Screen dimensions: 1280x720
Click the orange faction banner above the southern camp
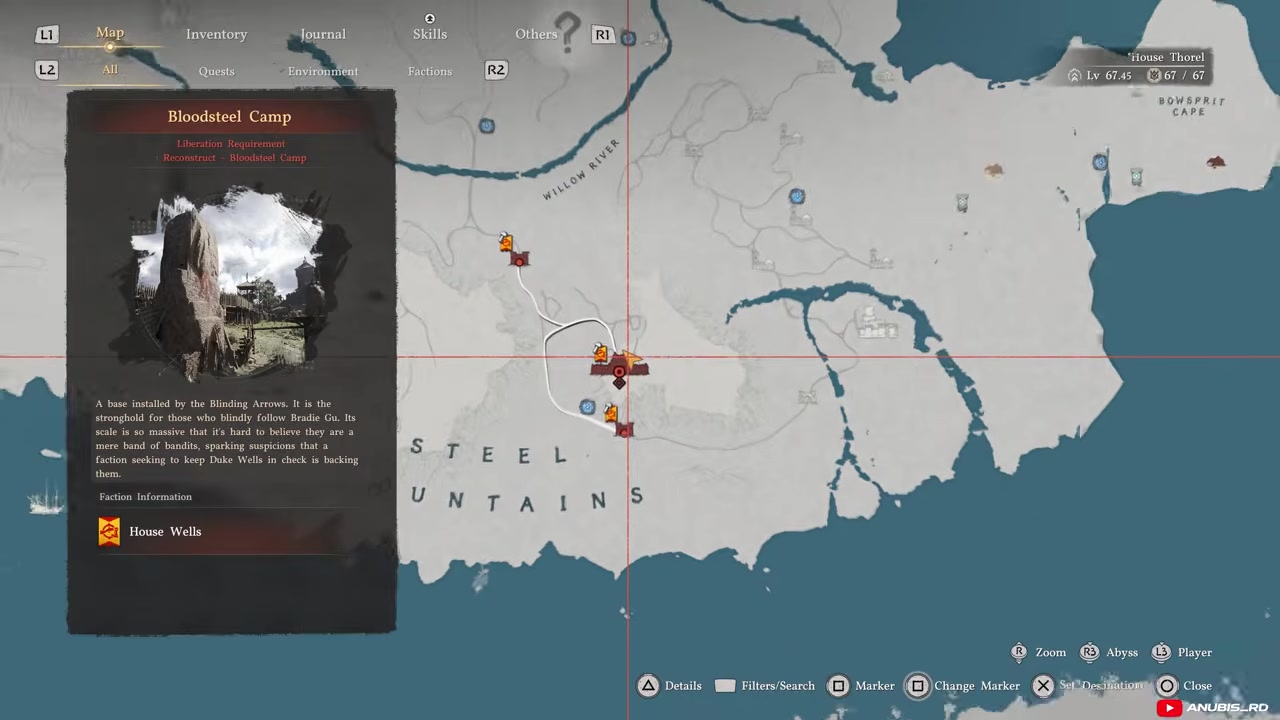point(611,413)
